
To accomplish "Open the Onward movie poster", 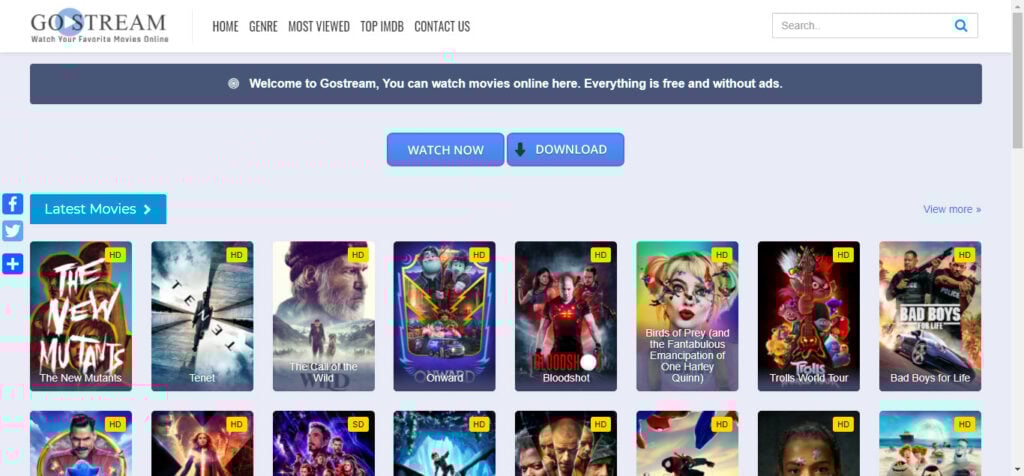I will click(x=445, y=316).
